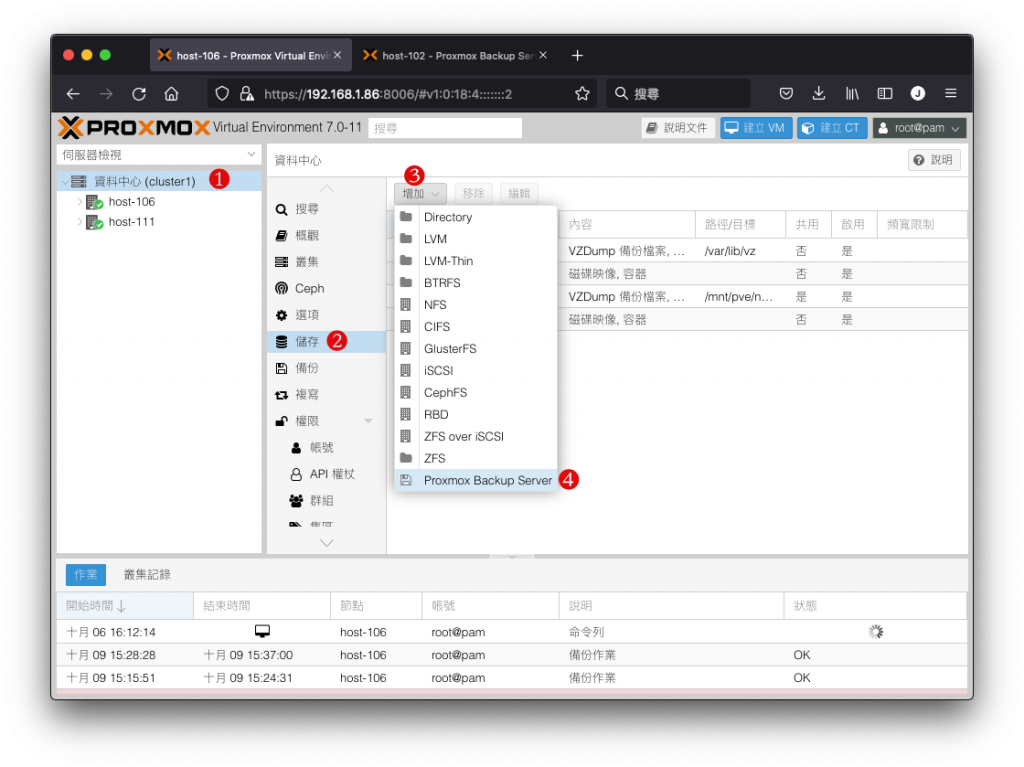Switch to the 作業 tasks tab
The width and height of the screenshot is (1024, 767).
click(86, 575)
